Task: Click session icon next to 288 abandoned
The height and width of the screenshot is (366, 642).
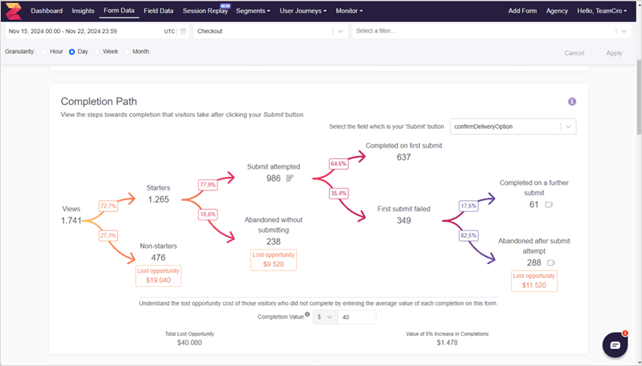Action: click(551, 262)
